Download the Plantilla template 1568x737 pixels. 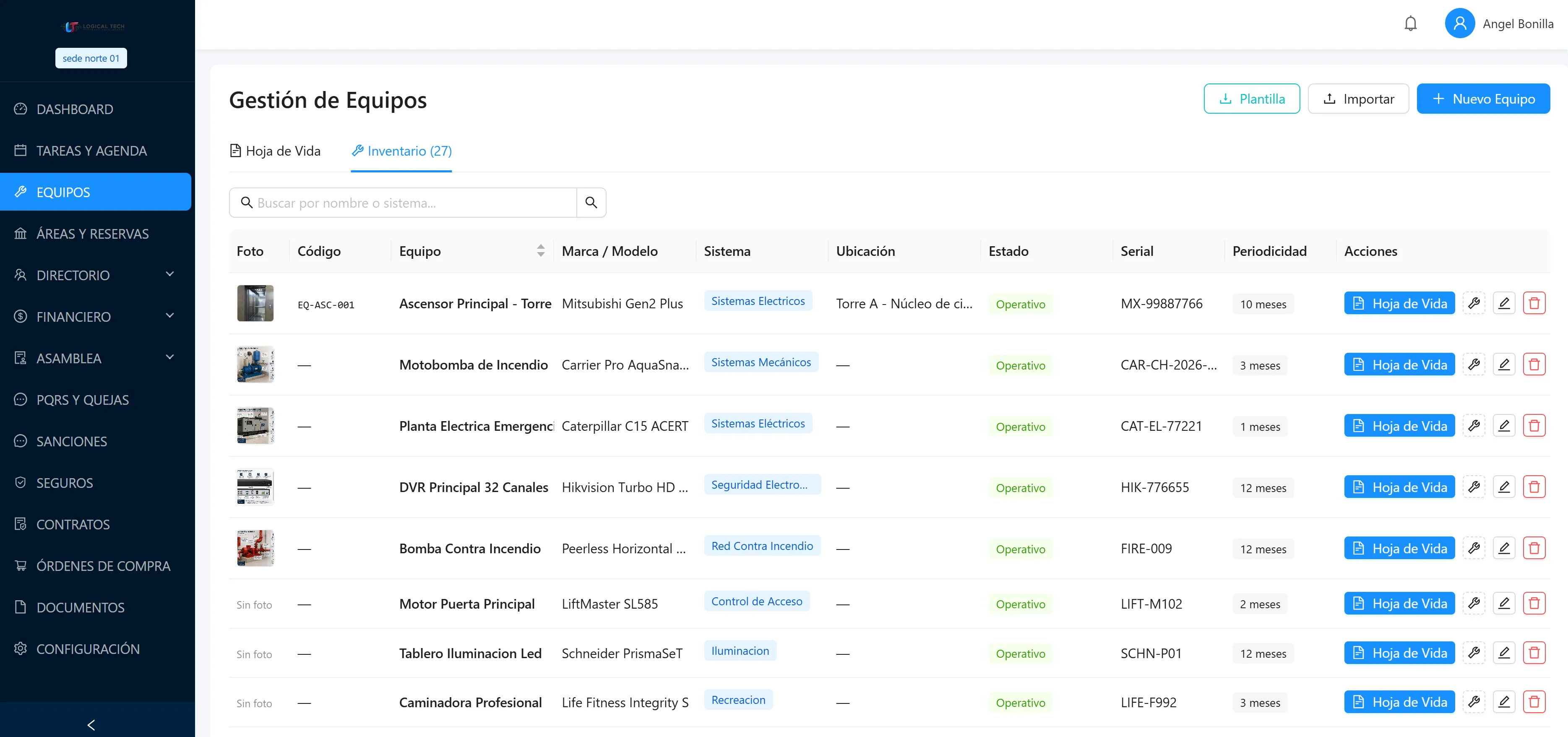[x=1251, y=99]
